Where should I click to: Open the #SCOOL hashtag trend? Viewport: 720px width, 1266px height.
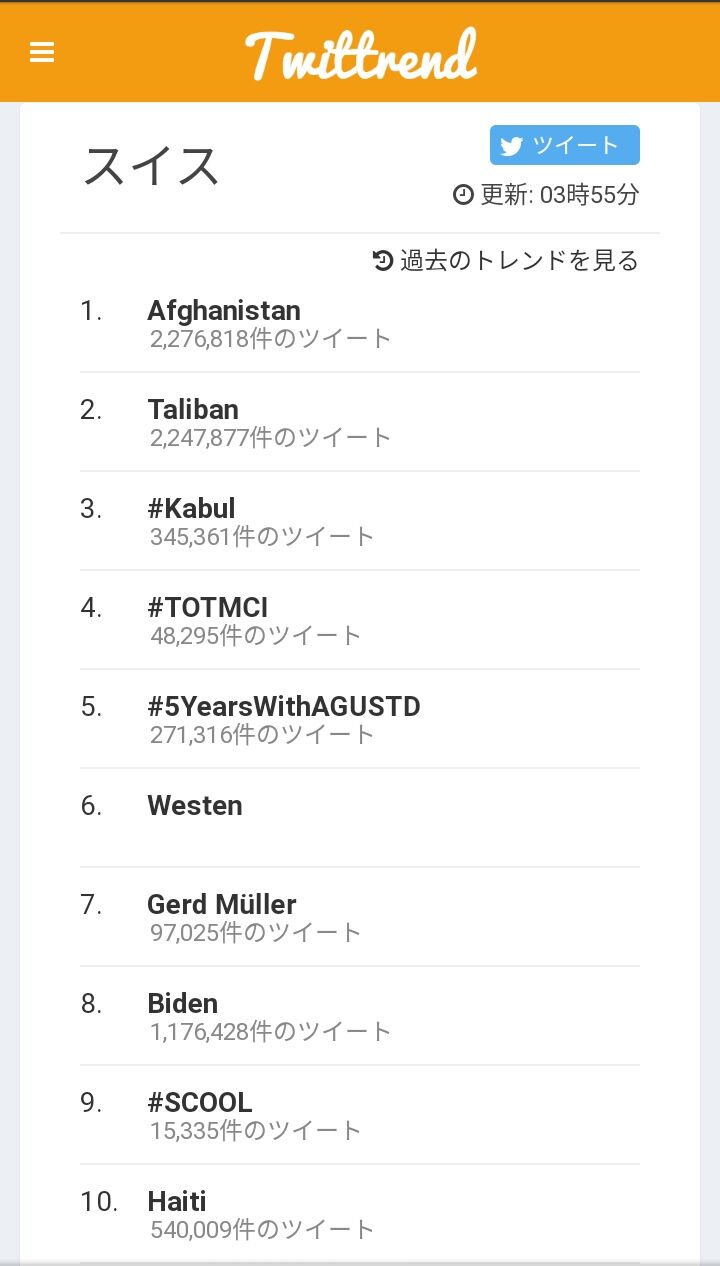click(x=199, y=1103)
